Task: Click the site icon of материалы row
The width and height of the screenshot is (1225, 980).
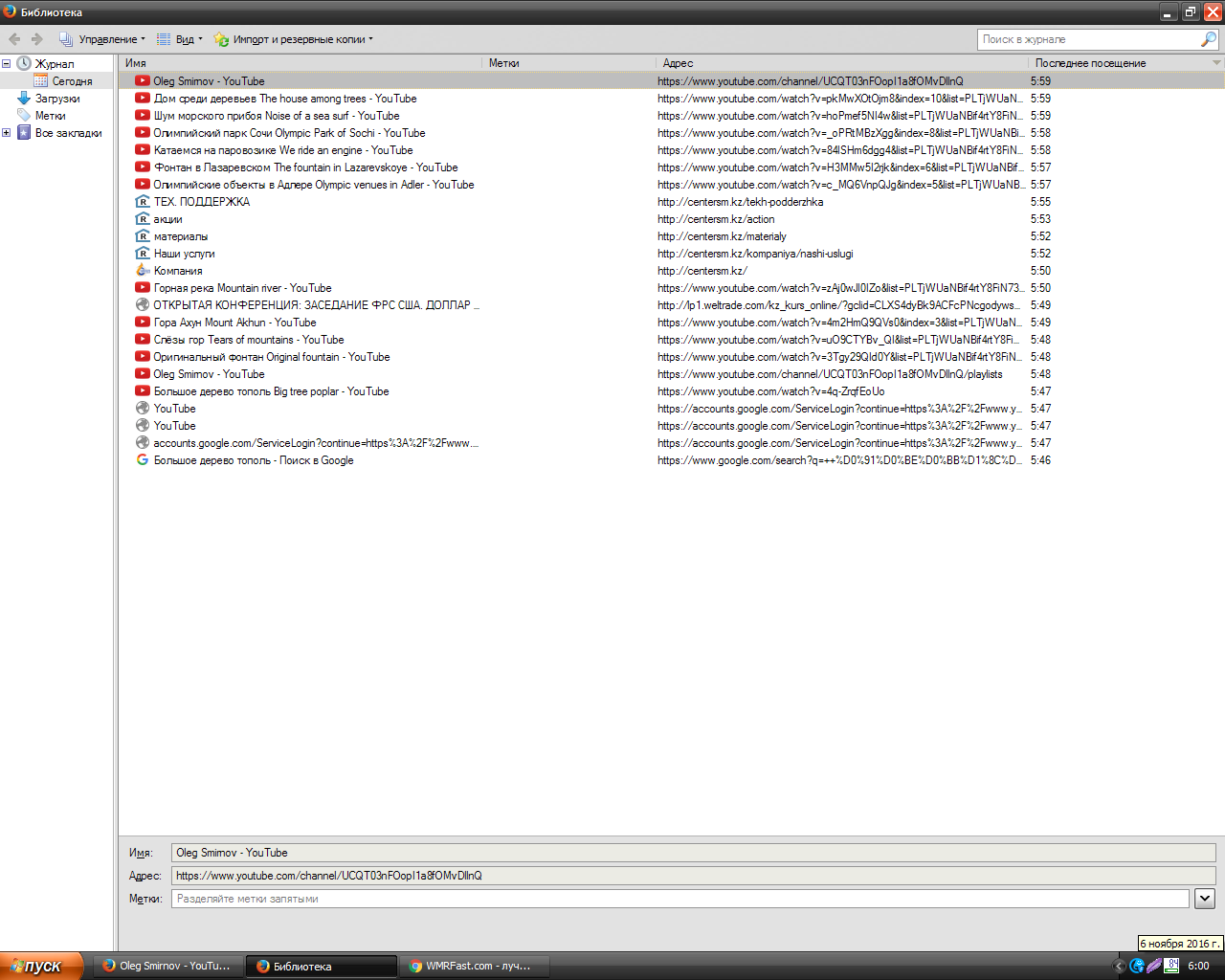Action: click(143, 236)
